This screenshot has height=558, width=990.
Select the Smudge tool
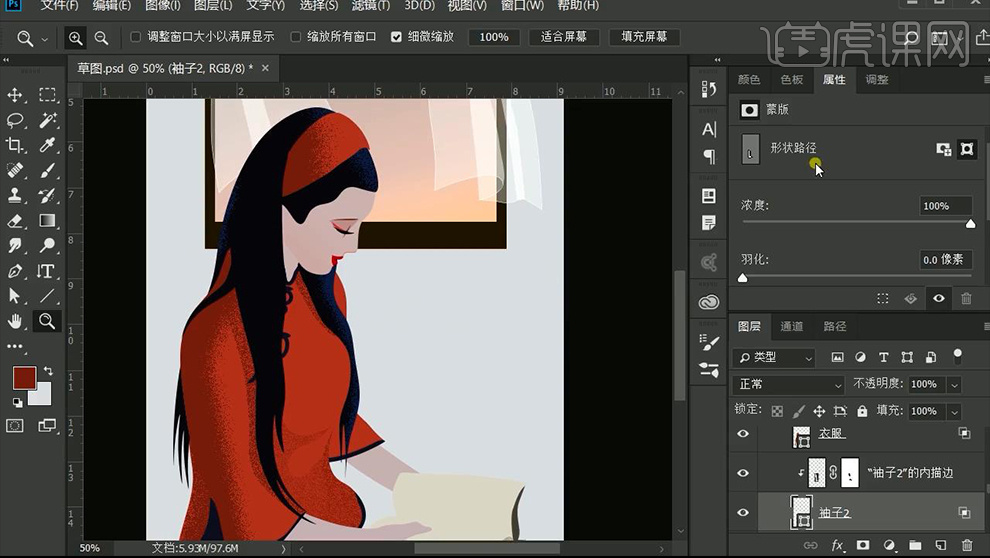[x=15, y=246]
